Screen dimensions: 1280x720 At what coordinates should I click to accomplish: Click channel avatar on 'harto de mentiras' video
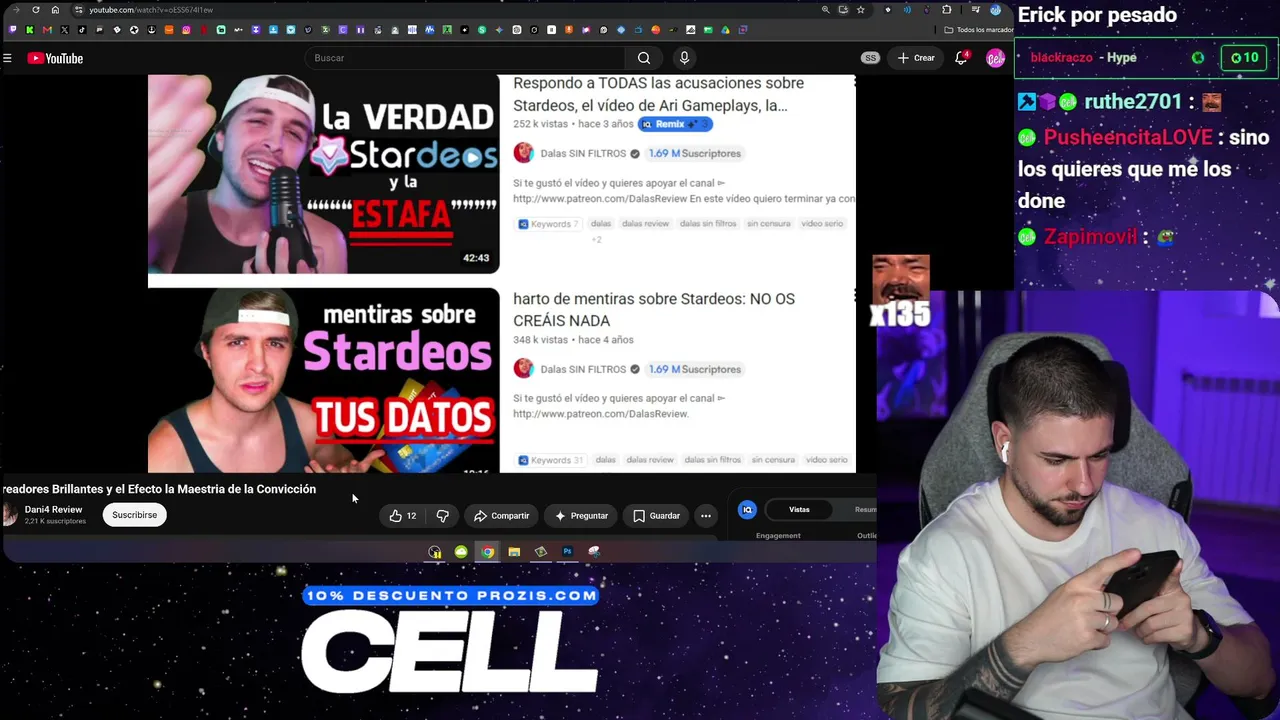pos(523,369)
